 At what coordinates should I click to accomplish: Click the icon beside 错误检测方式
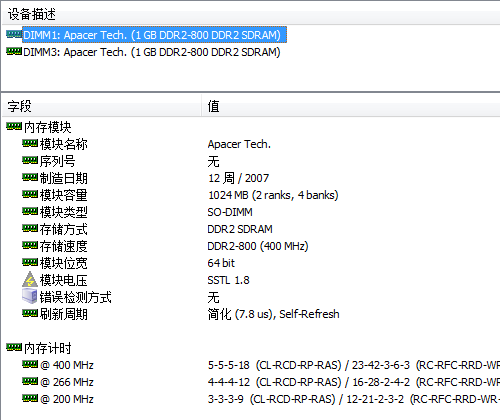pos(30,296)
